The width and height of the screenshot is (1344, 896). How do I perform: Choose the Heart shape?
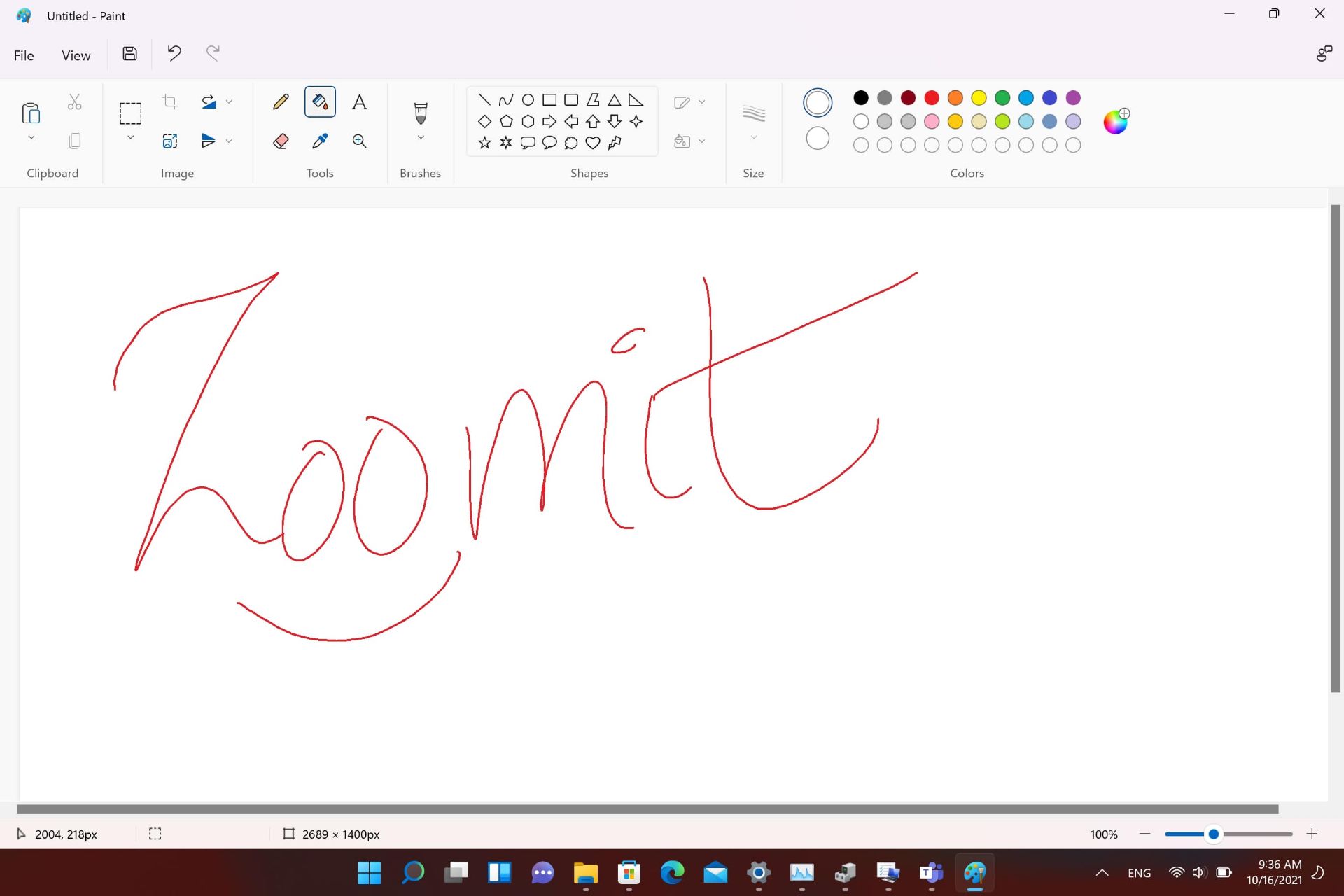[x=593, y=143]
